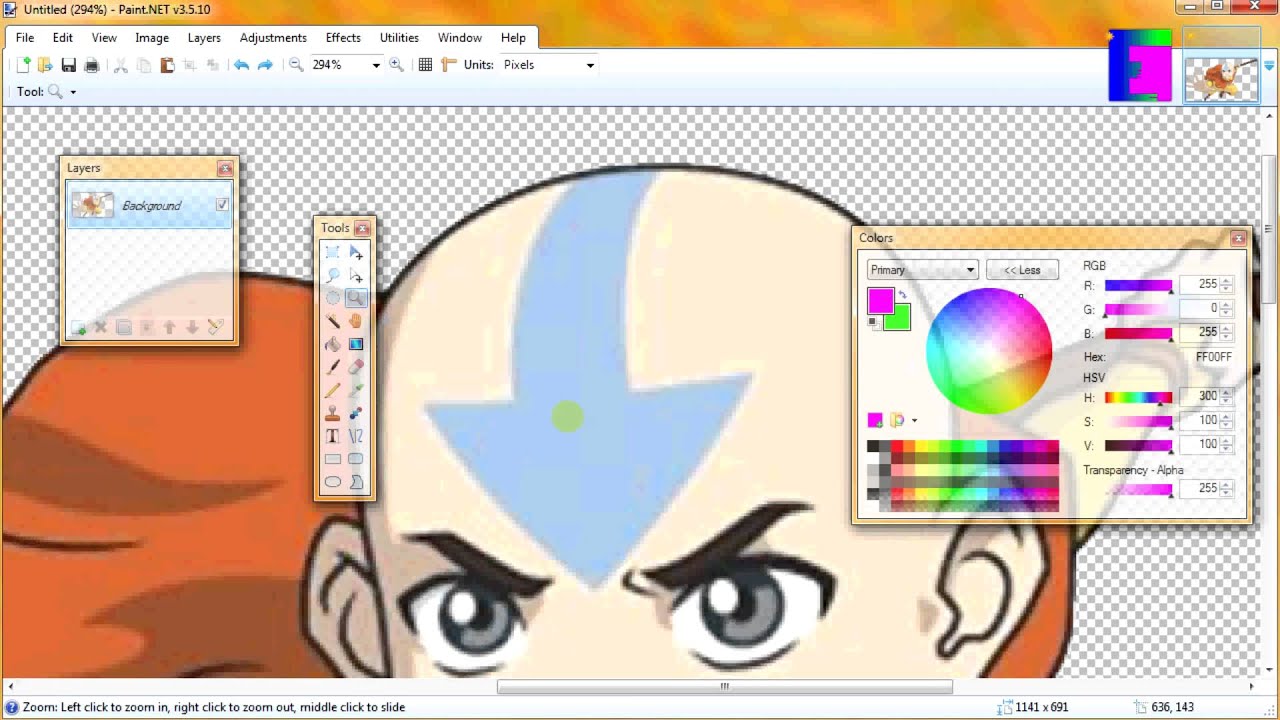The image size is (1280, 720).
Task: Open the File menu
Action: [x=25, y=38]
